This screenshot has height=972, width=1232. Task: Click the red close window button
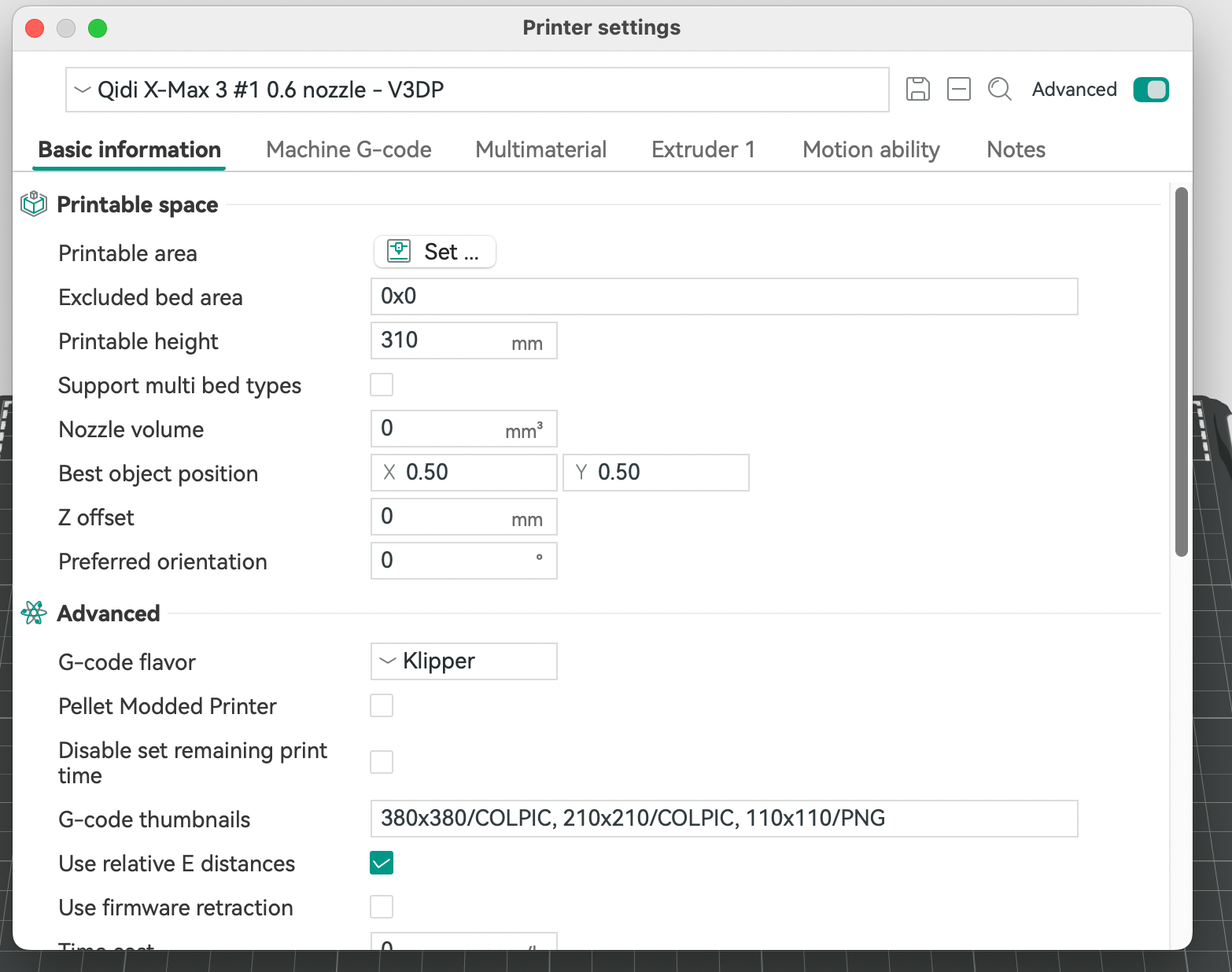click(35, 28)
